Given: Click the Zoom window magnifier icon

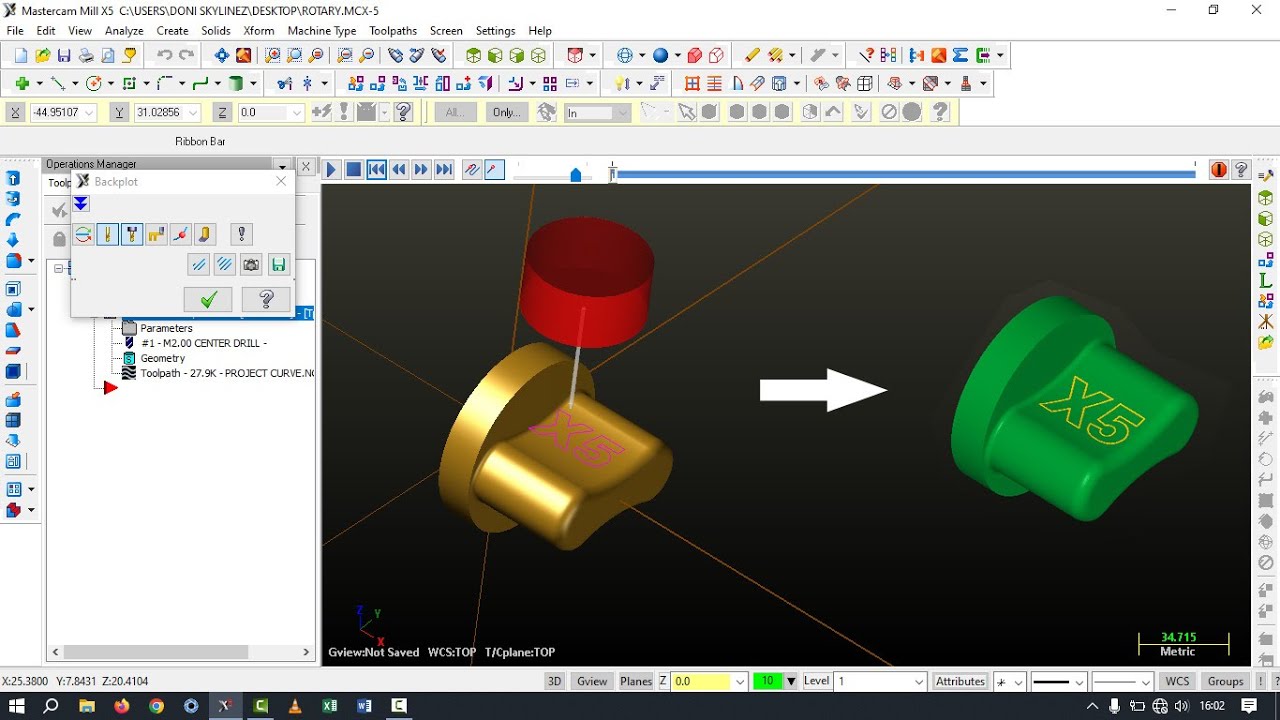Looking at the screenshot, I should [272, 56].
